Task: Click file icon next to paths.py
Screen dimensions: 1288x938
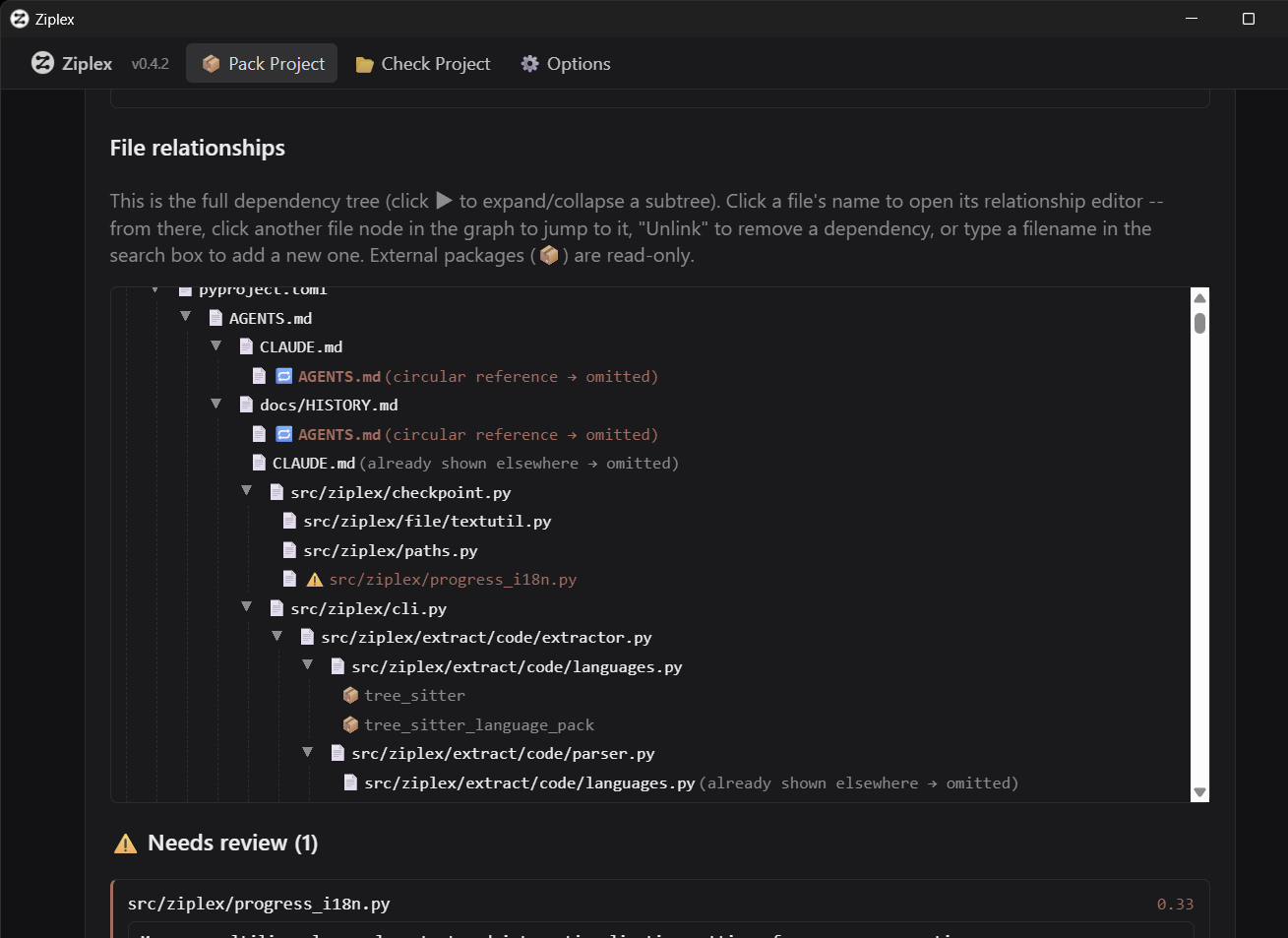Action: 289,550
